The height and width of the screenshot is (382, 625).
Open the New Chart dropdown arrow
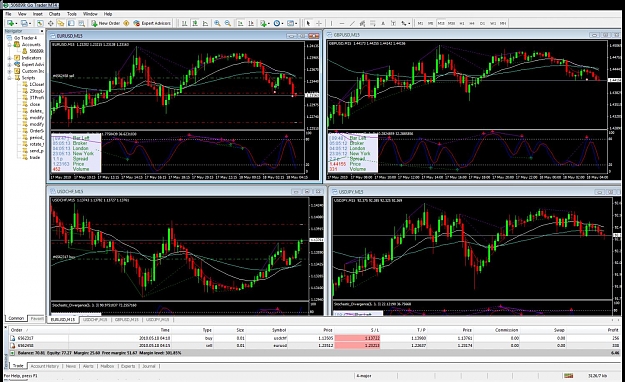[16, 24]
